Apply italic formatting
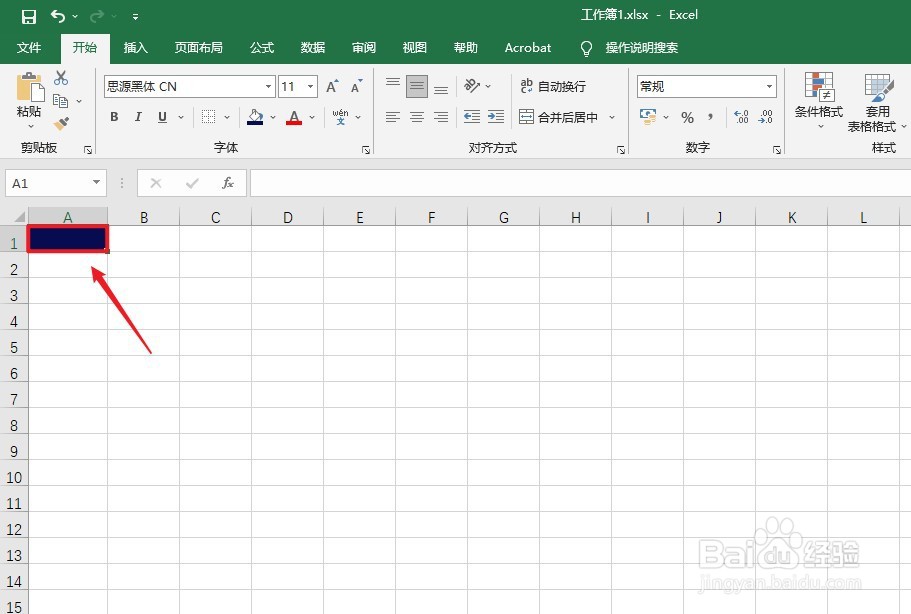911x614 pixels. coord(138,117)
